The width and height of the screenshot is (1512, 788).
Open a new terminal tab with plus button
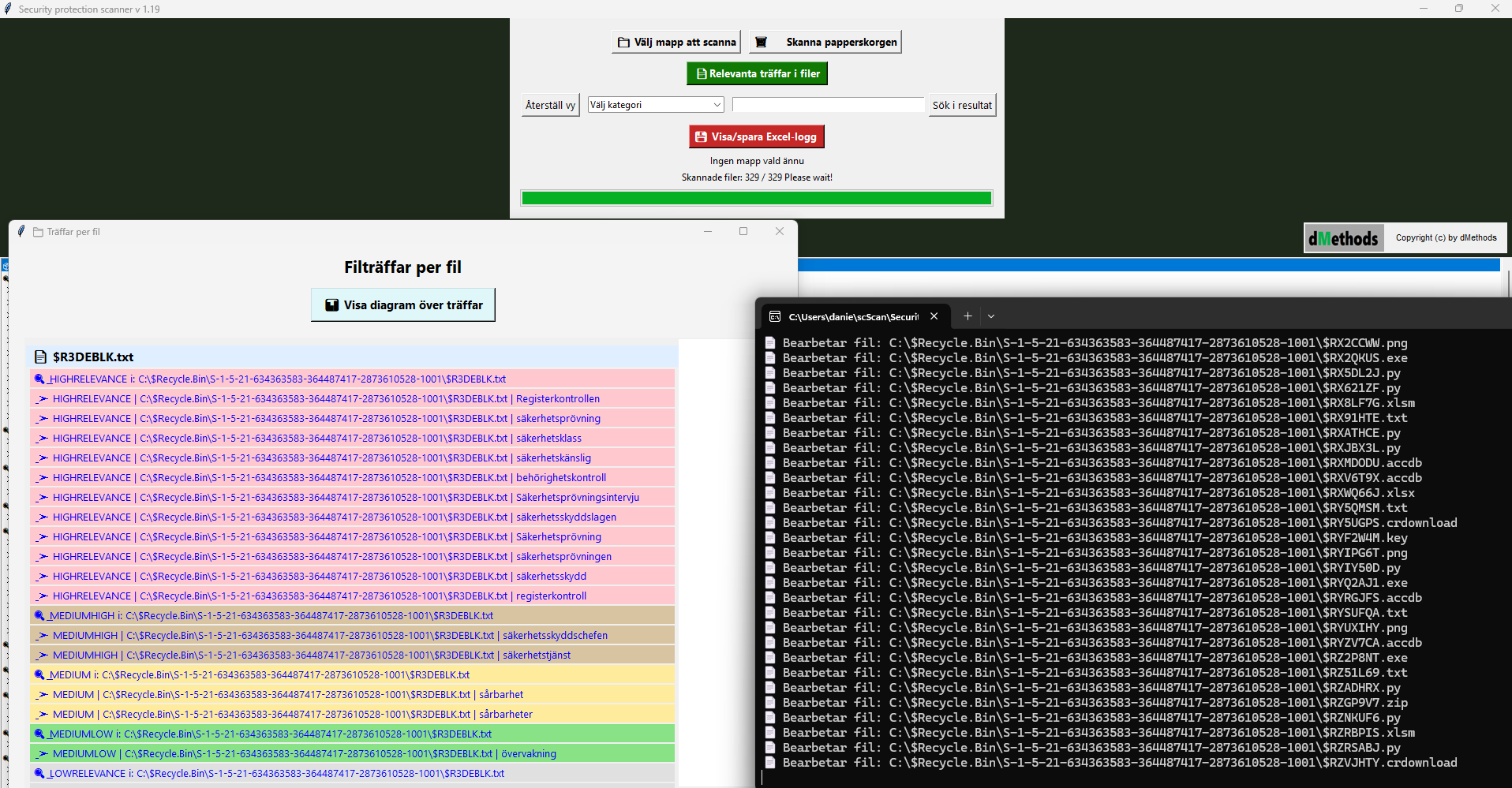click(x=967, y=316)
